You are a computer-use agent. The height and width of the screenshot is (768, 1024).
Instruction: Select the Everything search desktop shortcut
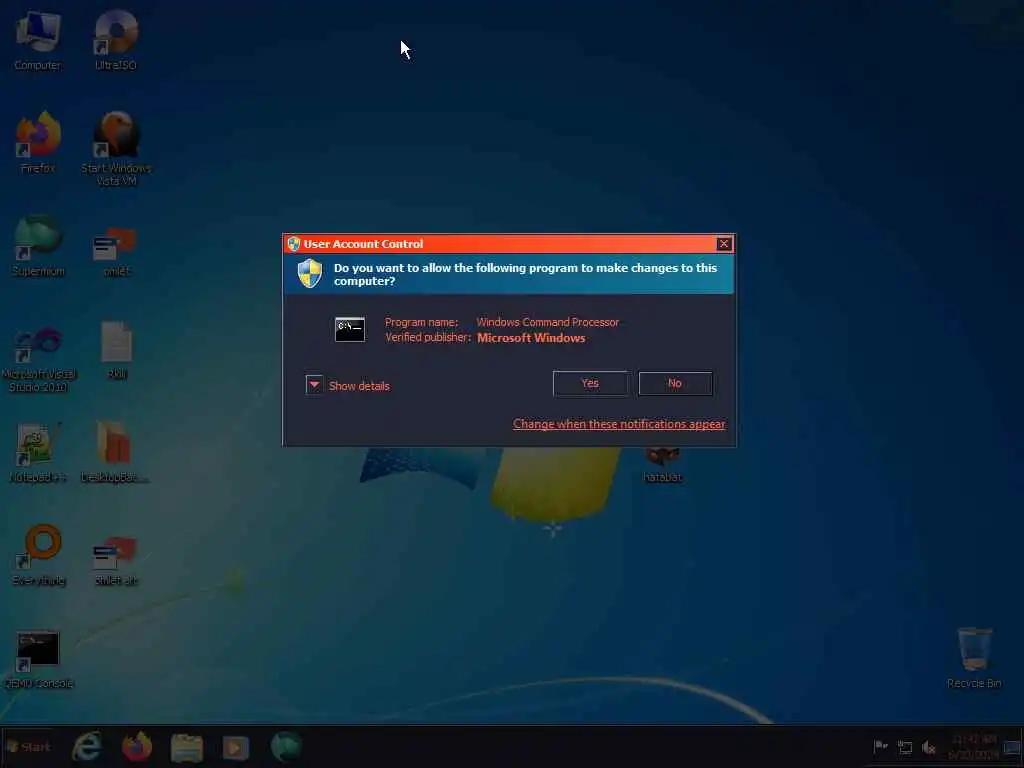click(x=39, y=555)
